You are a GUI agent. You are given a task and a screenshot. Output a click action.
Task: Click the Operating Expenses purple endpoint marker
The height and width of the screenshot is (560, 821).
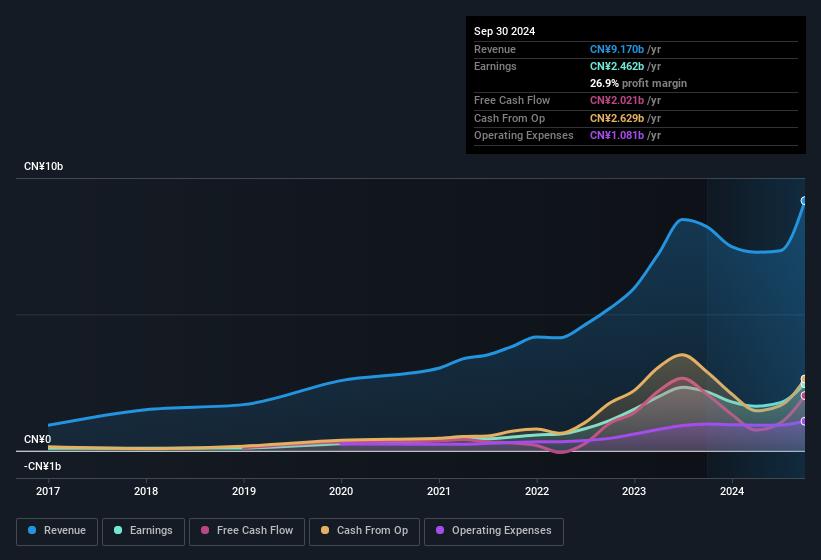804,421
